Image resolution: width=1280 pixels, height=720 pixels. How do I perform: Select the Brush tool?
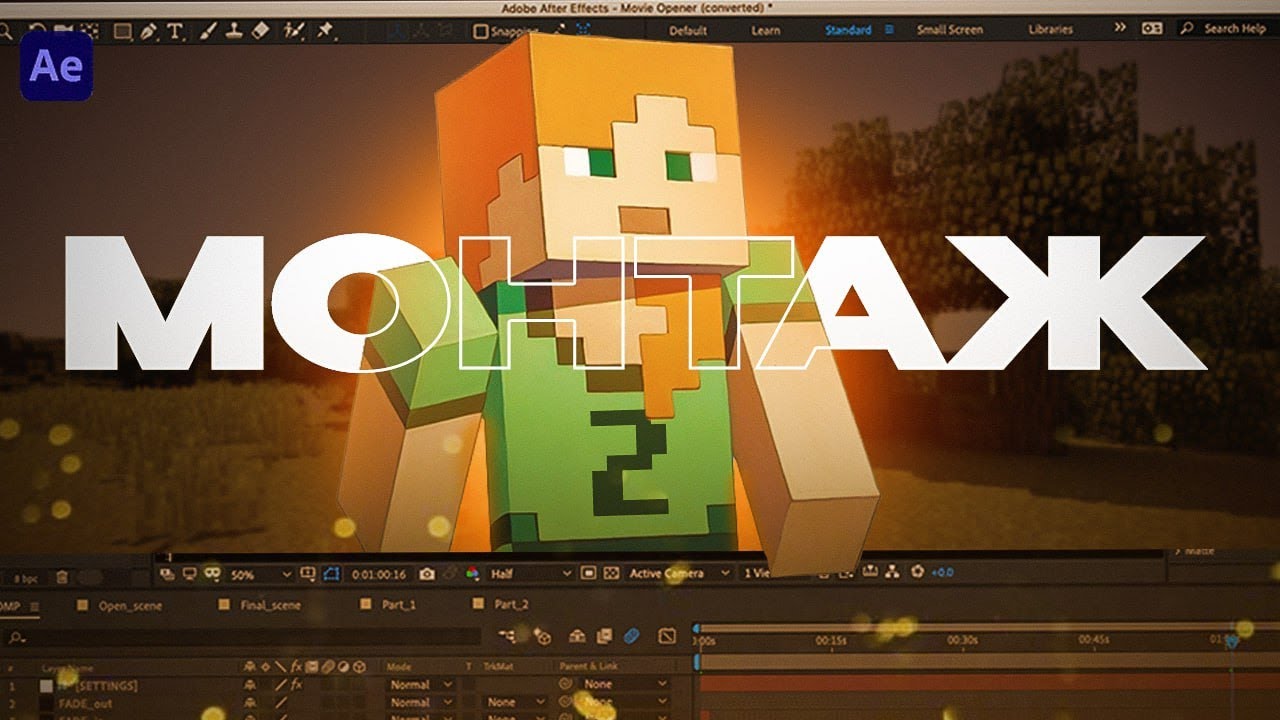pos(208,31)
